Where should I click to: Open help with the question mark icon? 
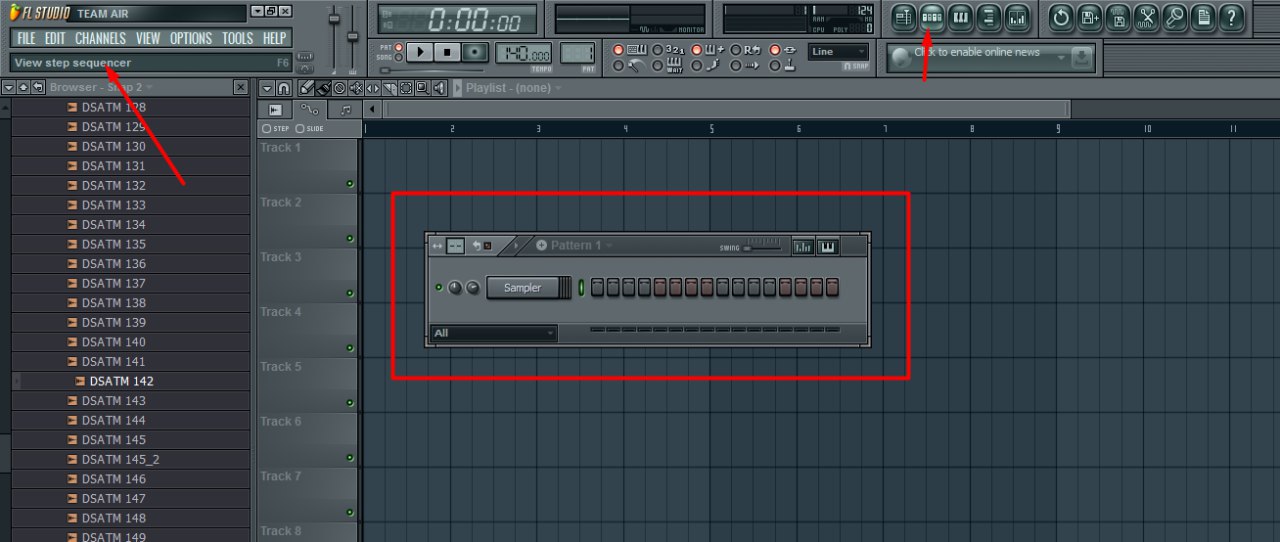(x=1231, y=16)
